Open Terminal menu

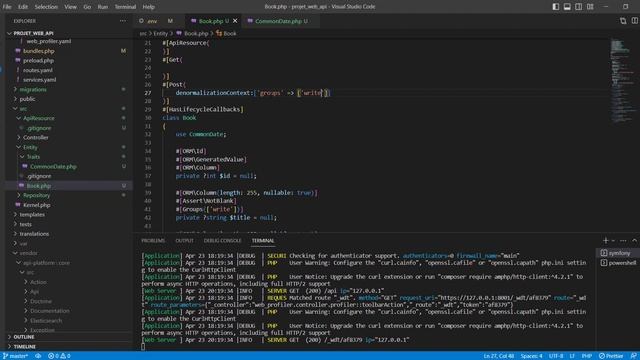tap(125, 7)
